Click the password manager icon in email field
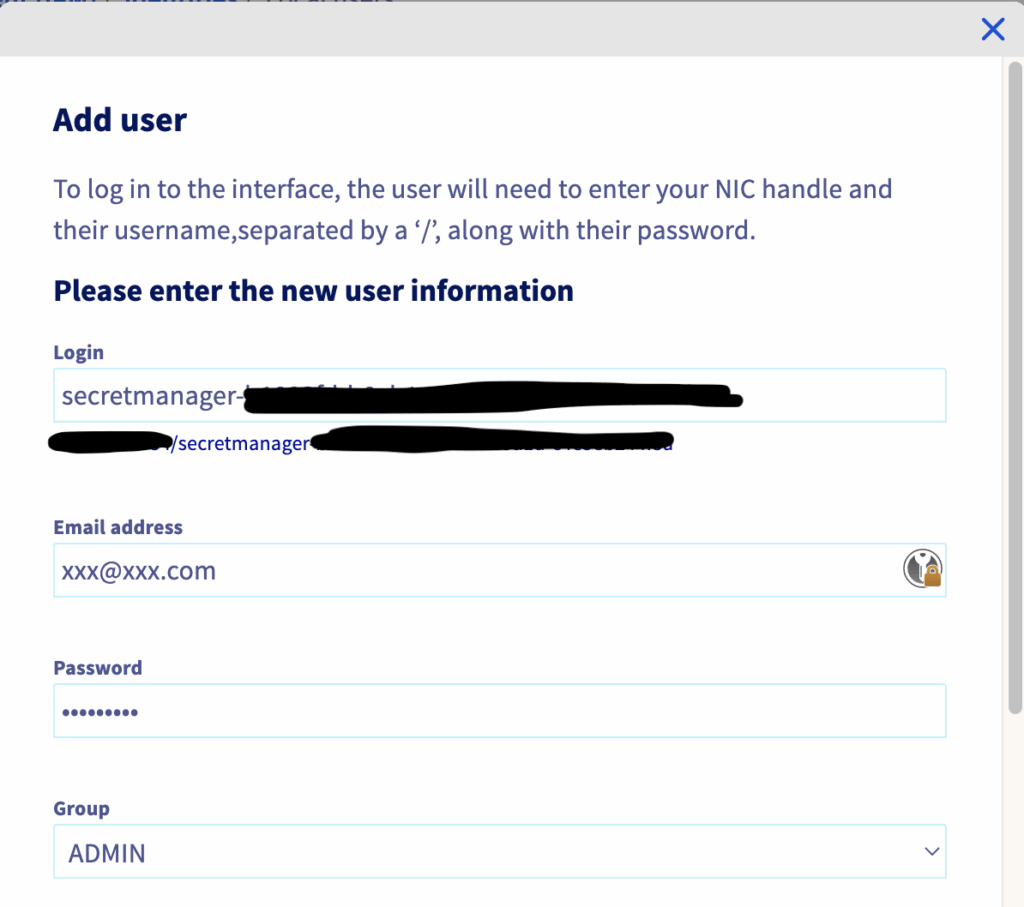 923,570
